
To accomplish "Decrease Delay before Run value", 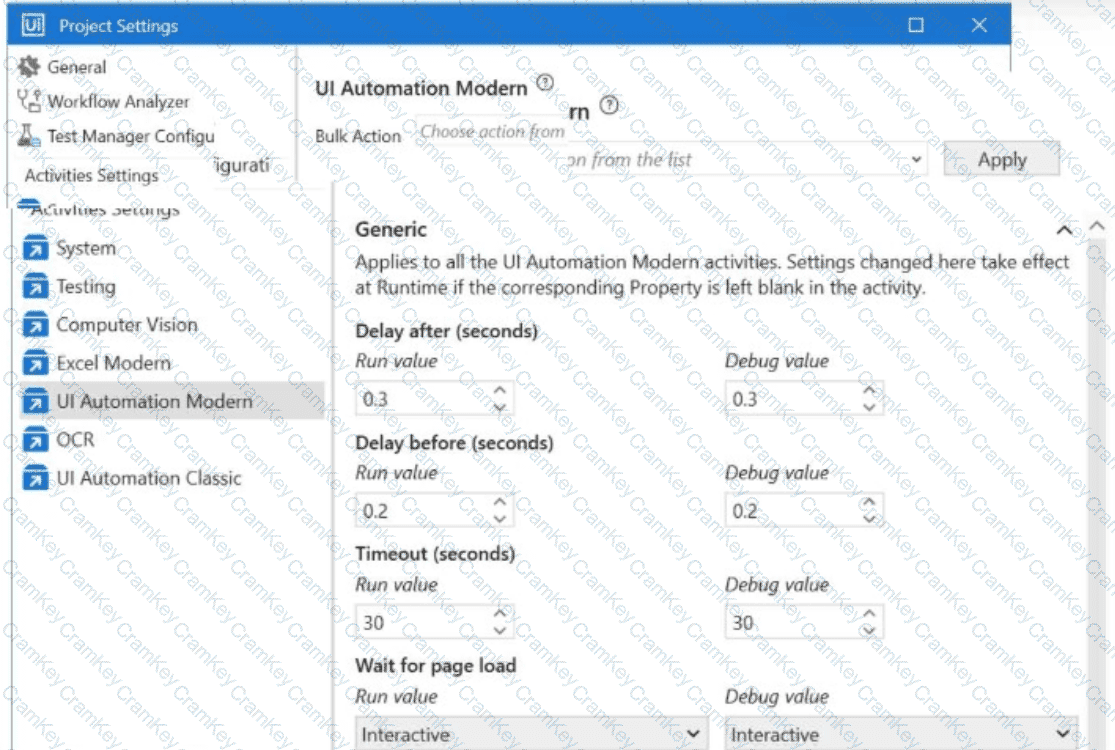I will click(500, 519).
